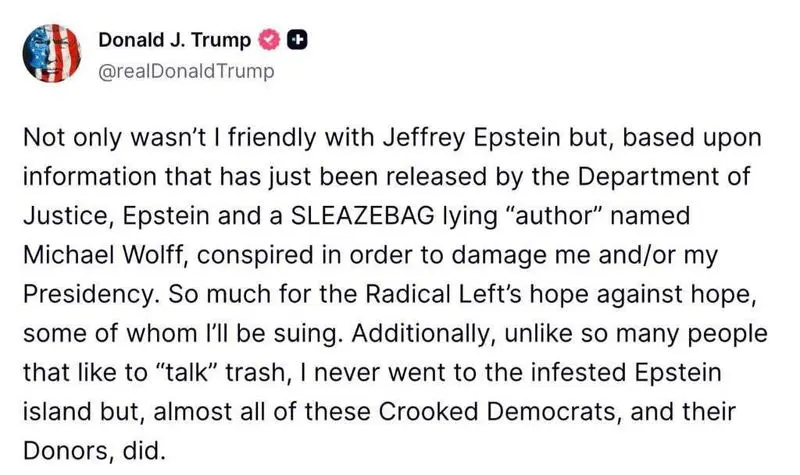
Task: Click the black plus badge icon
Action: (x=297, y=40)
